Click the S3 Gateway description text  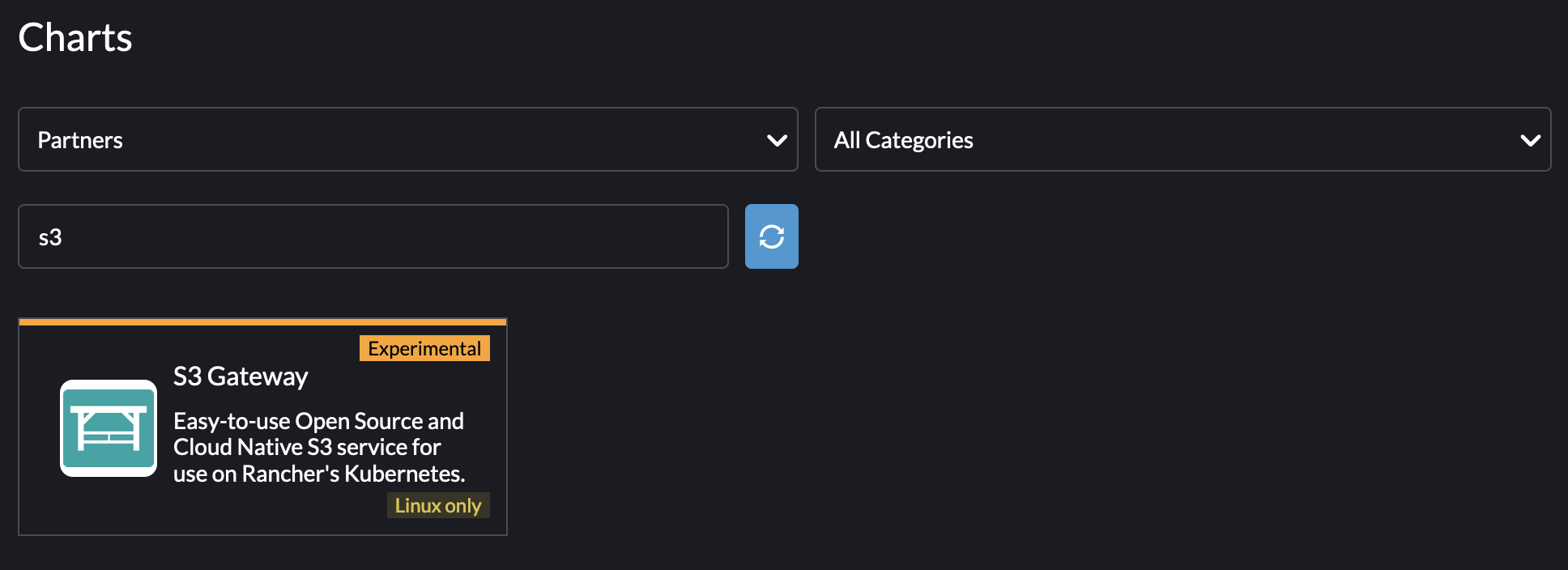tap(319, 447)
